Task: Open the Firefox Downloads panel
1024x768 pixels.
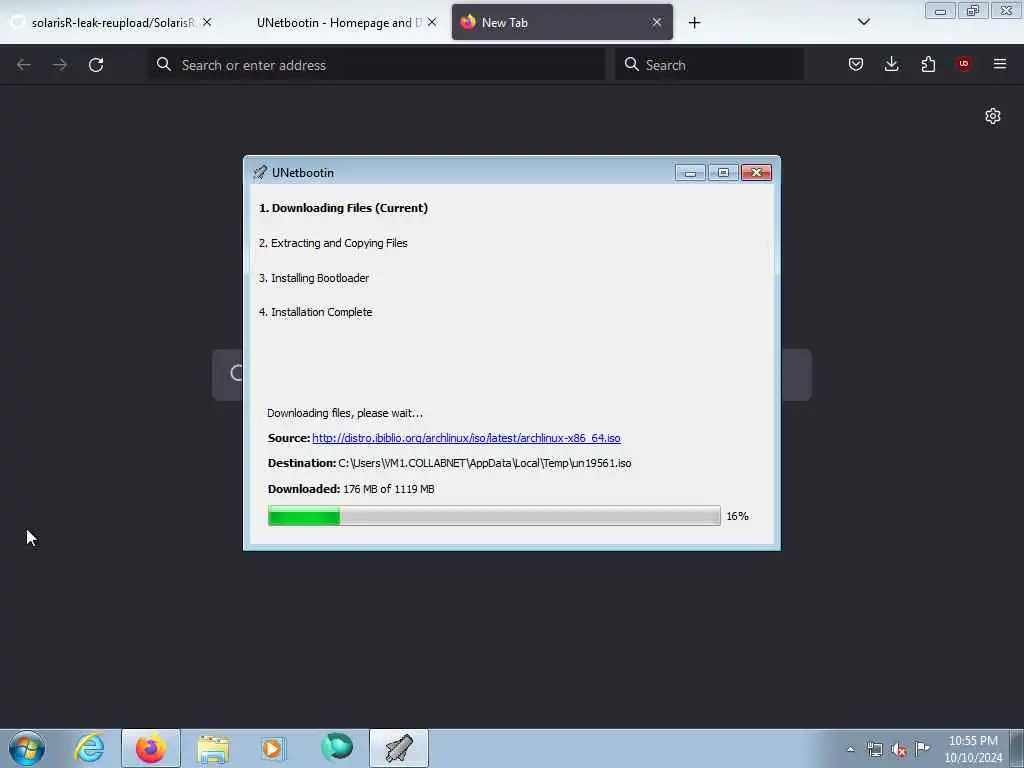Action: tap(891, 64)
